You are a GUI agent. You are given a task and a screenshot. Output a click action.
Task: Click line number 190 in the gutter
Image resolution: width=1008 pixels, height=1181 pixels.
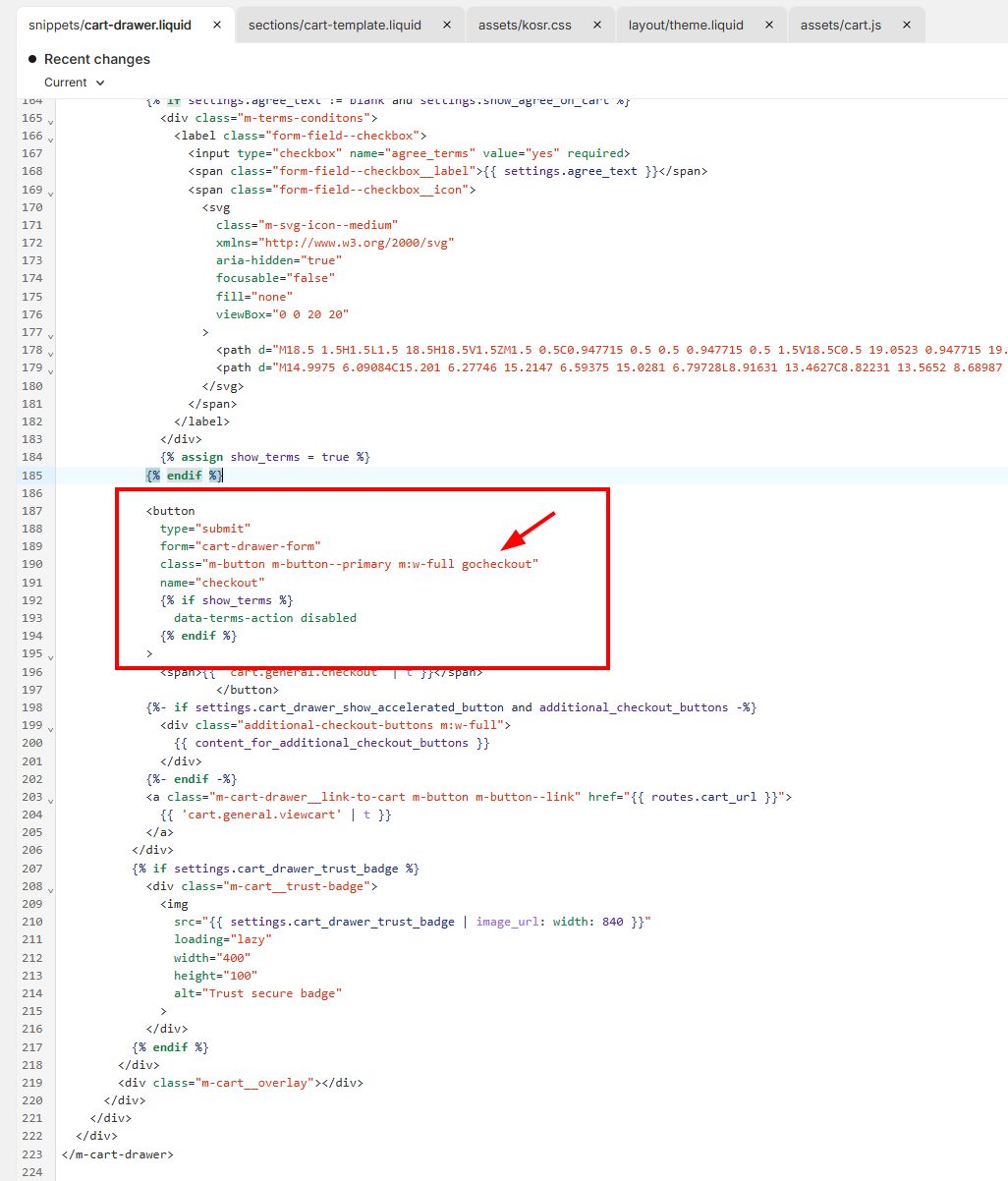click(x=31, y=564)
